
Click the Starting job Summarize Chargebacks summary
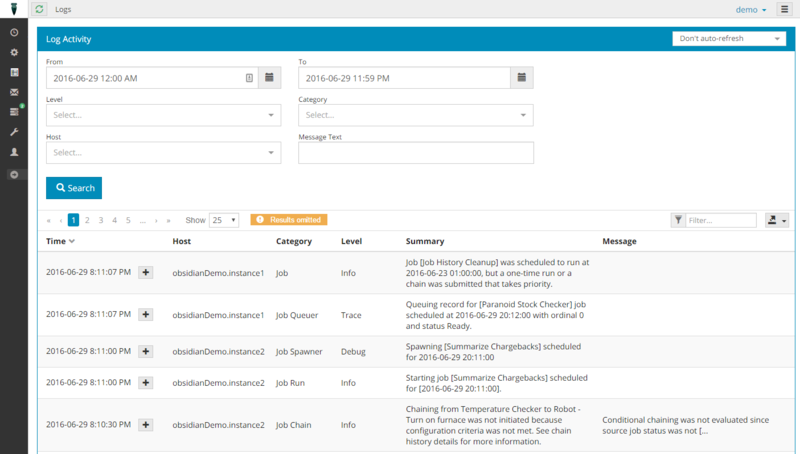point(496,383)
